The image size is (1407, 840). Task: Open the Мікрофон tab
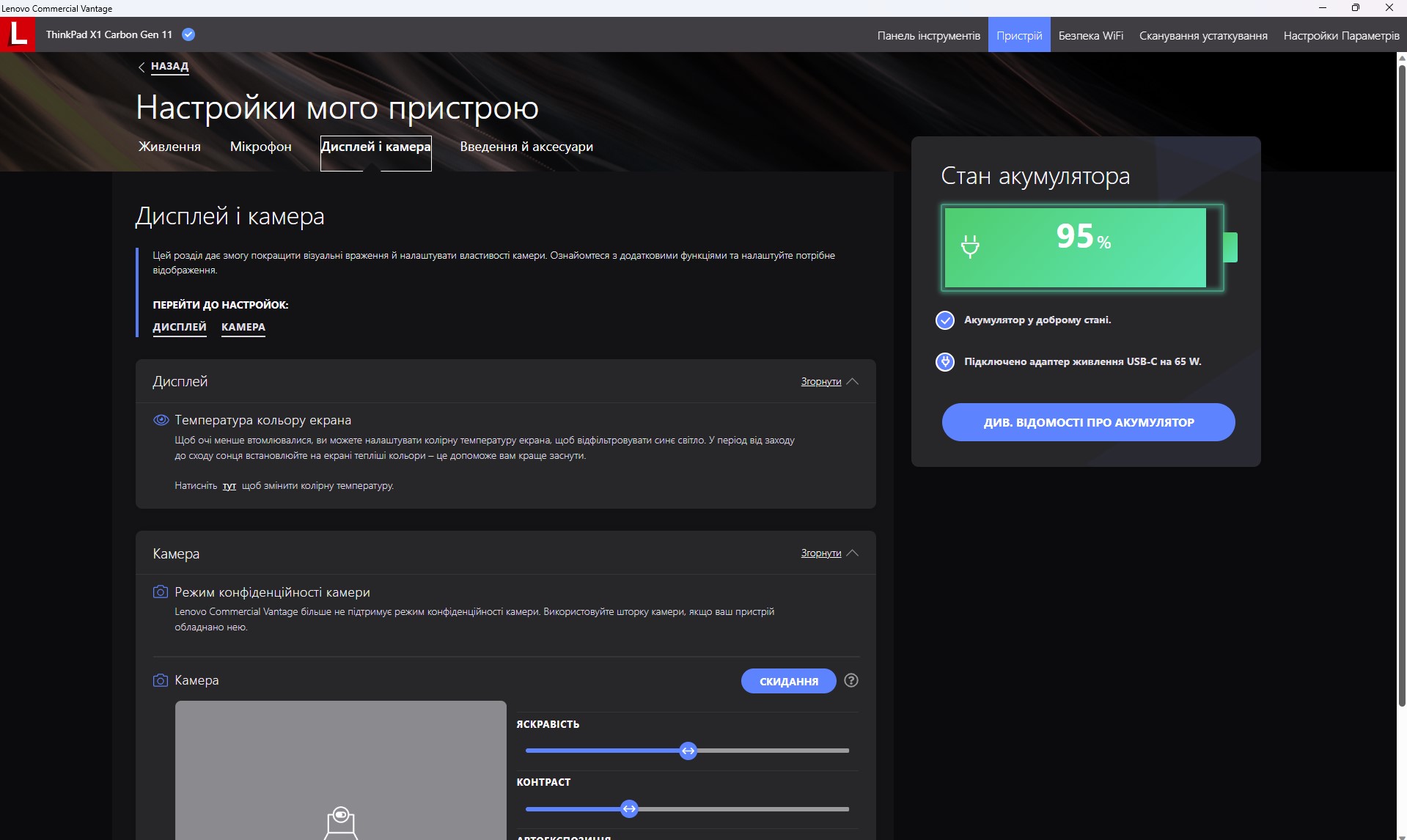pyautogui.click(x=260, y=147)
